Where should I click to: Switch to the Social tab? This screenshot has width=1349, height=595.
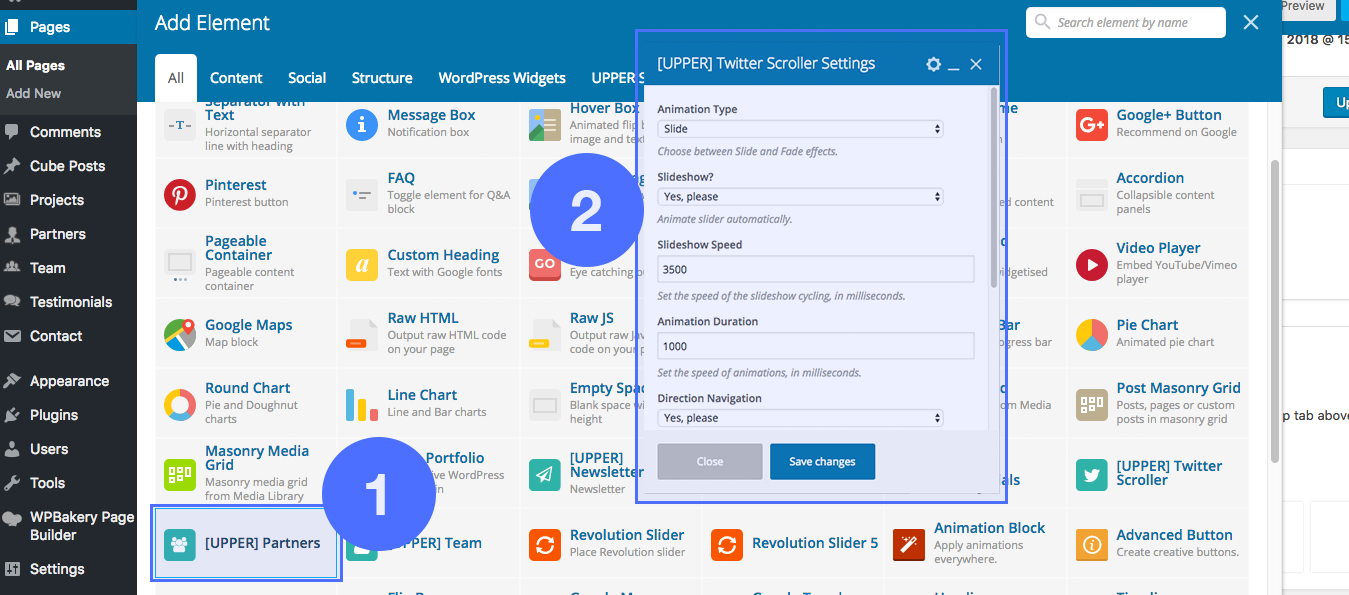pos(307,78)
